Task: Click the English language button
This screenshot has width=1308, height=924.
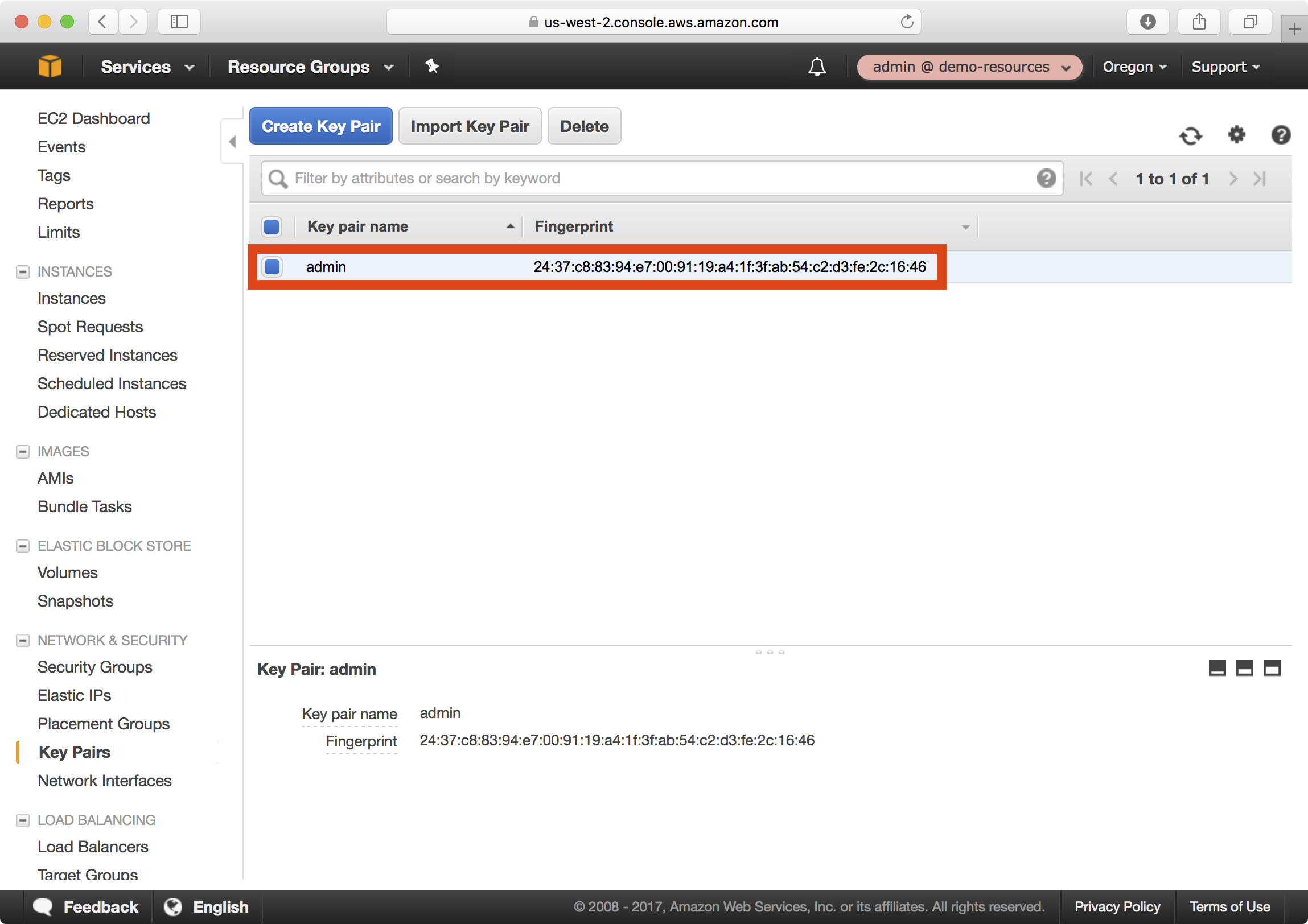Action: [220, 906]
